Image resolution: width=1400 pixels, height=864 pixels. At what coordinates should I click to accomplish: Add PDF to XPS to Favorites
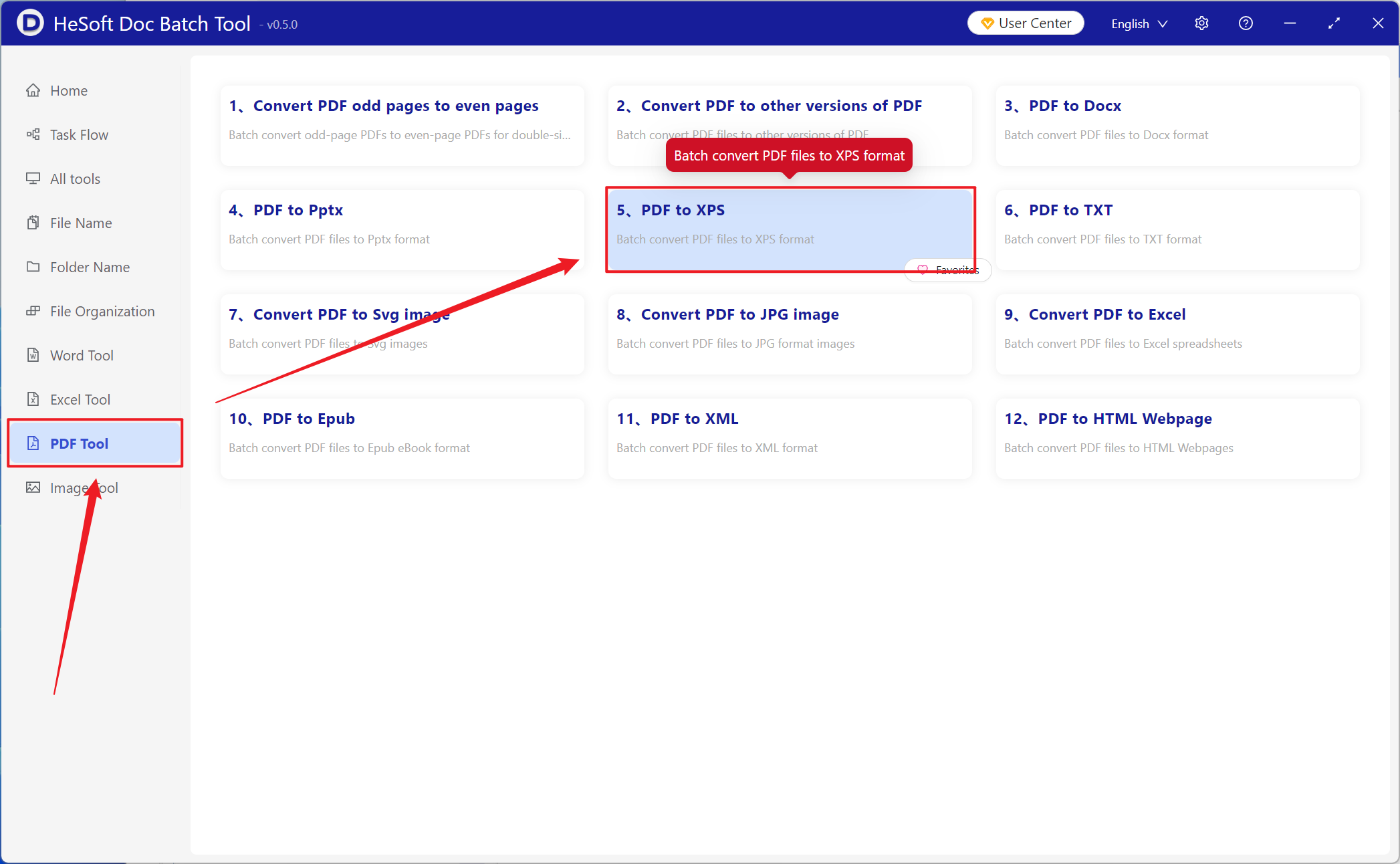coord(948,269)
